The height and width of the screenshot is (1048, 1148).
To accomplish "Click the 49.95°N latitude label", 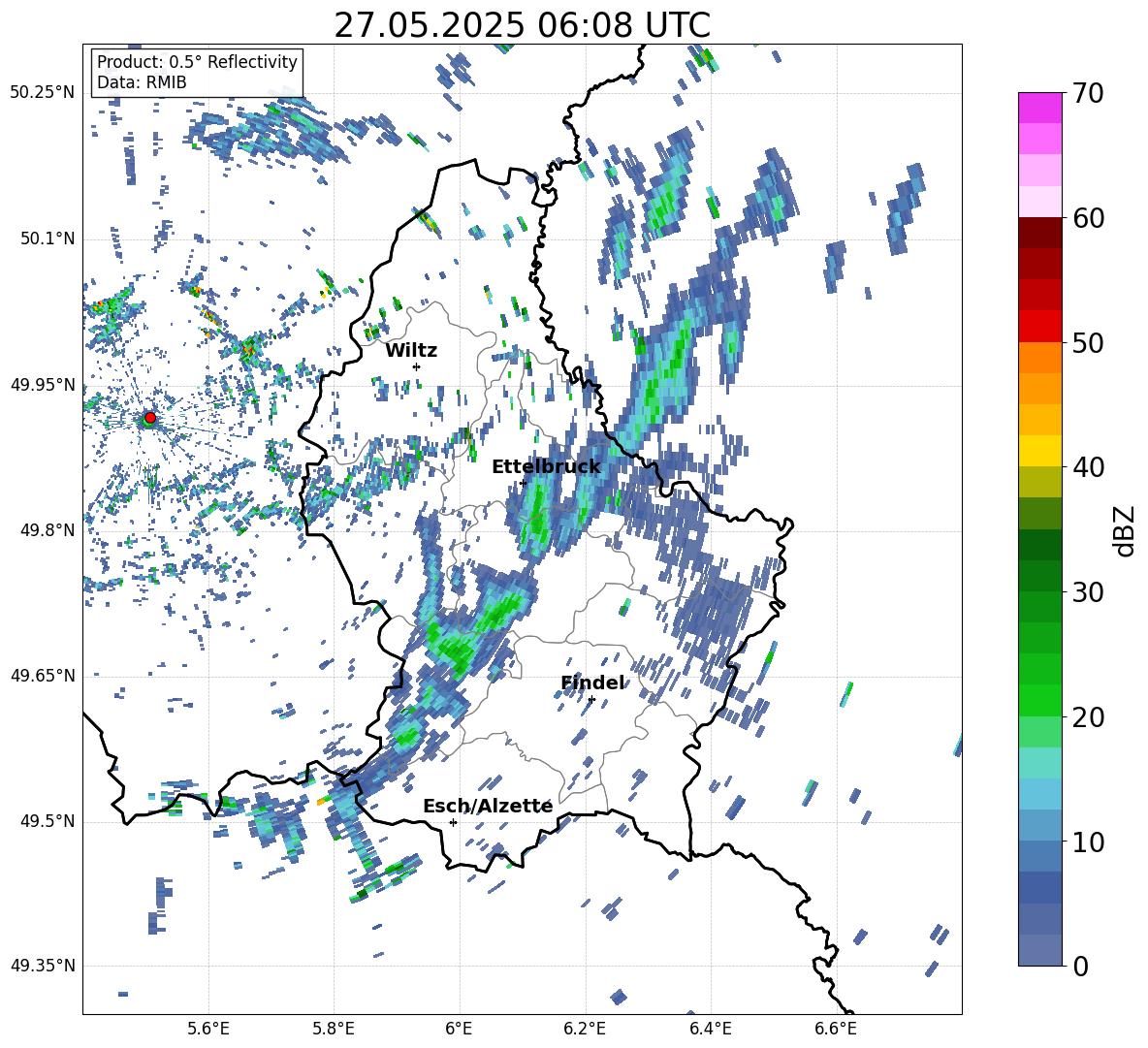I will coord(43,384).
